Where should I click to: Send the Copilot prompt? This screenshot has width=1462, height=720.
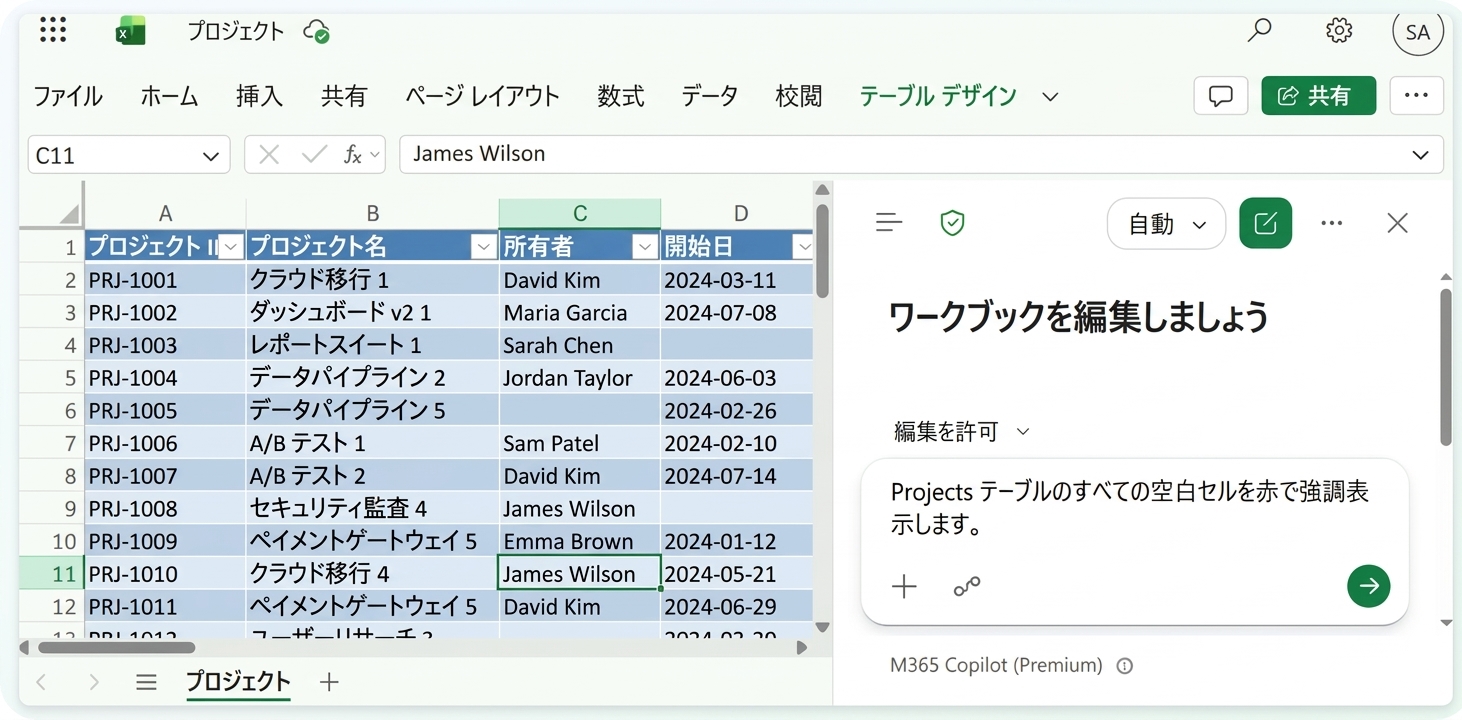point(1368,586)
